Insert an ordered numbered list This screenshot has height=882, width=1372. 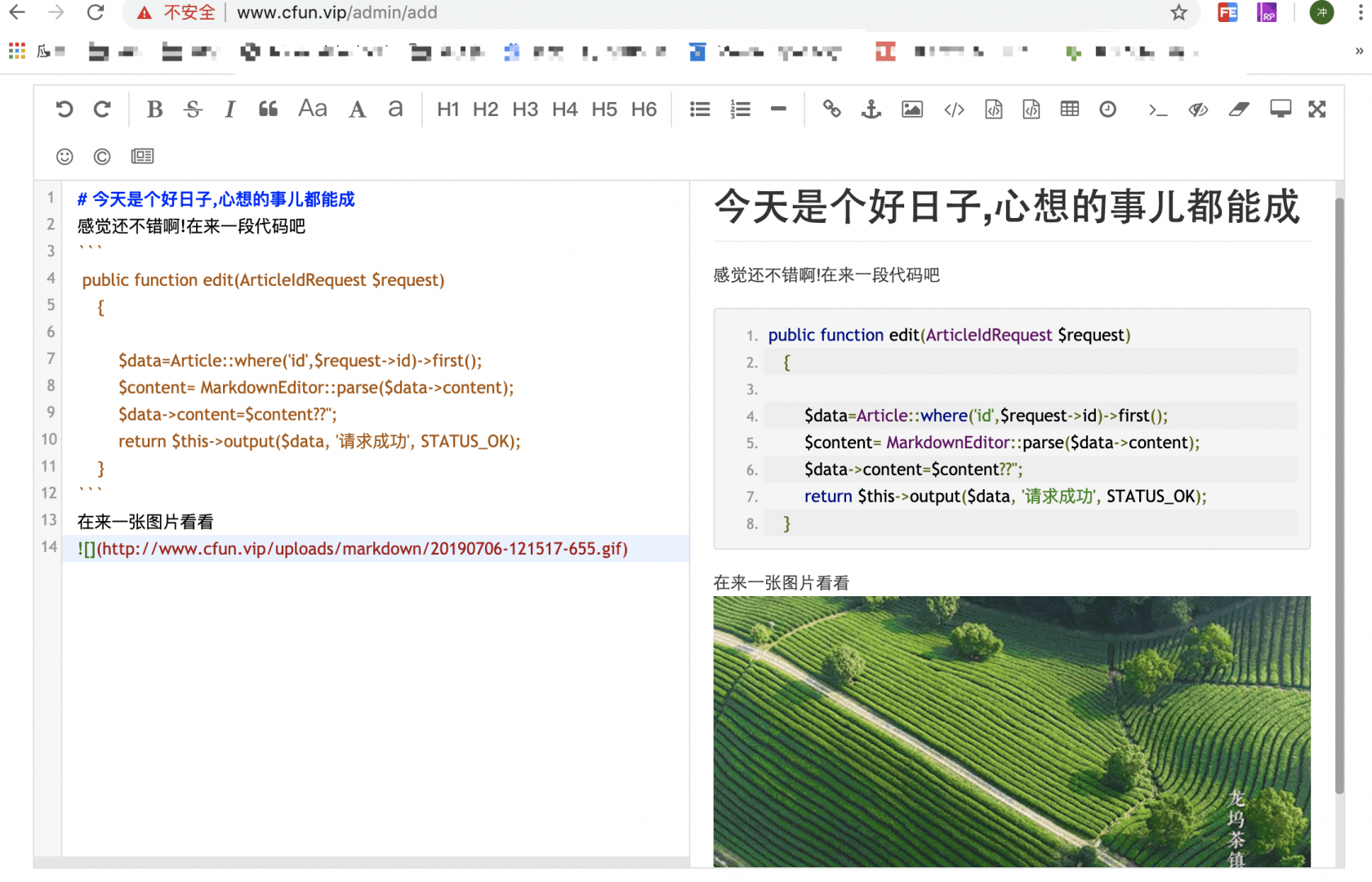coord(740,109)
